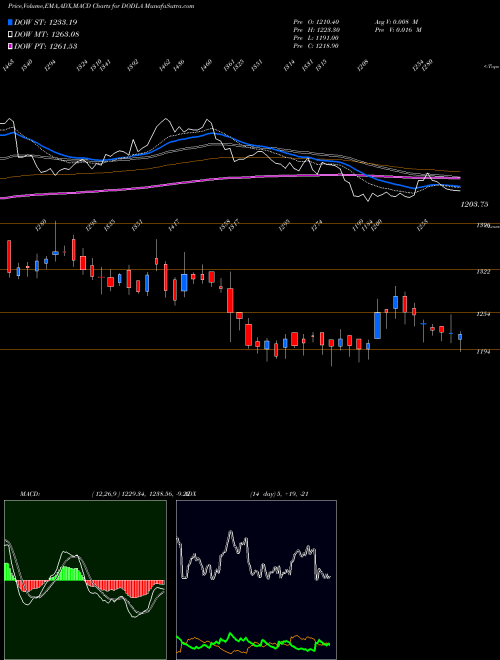Click the bright green MACD histogram bars
This screenshot has height=660, width=500.
coord(69,573)
